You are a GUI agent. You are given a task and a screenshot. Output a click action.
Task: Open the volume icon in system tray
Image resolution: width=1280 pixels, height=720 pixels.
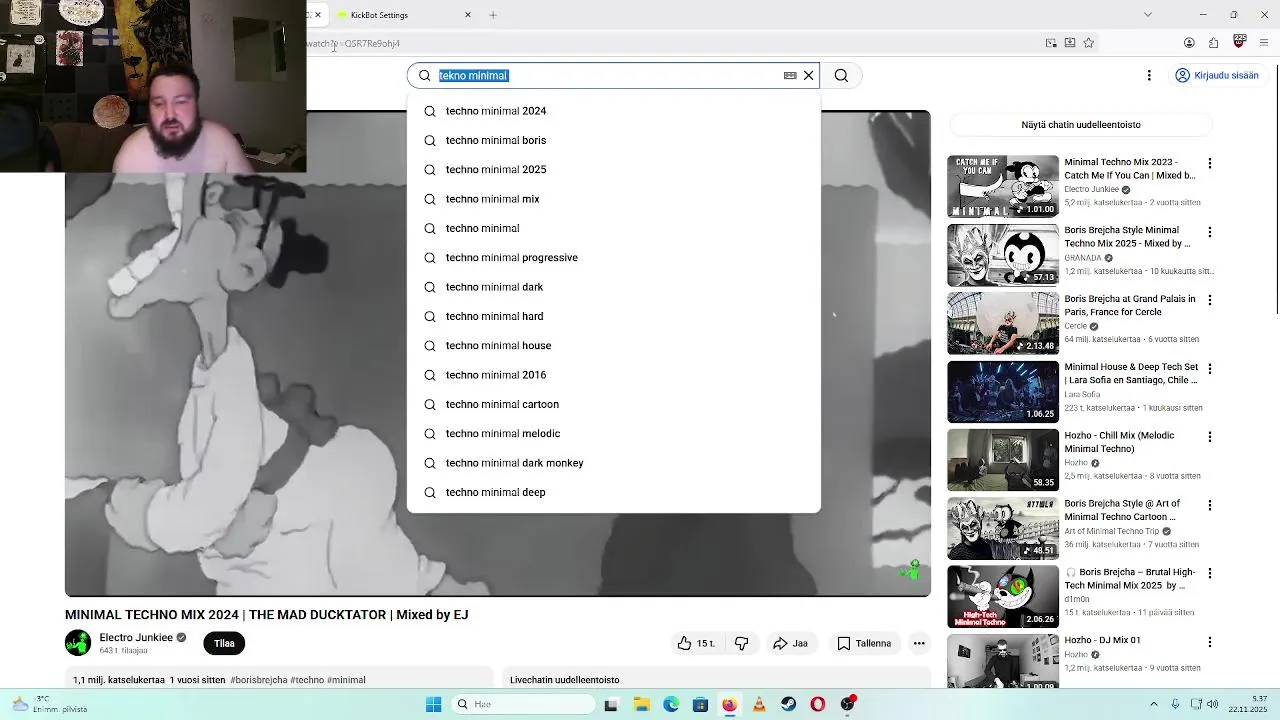(x=1212, y=704)
